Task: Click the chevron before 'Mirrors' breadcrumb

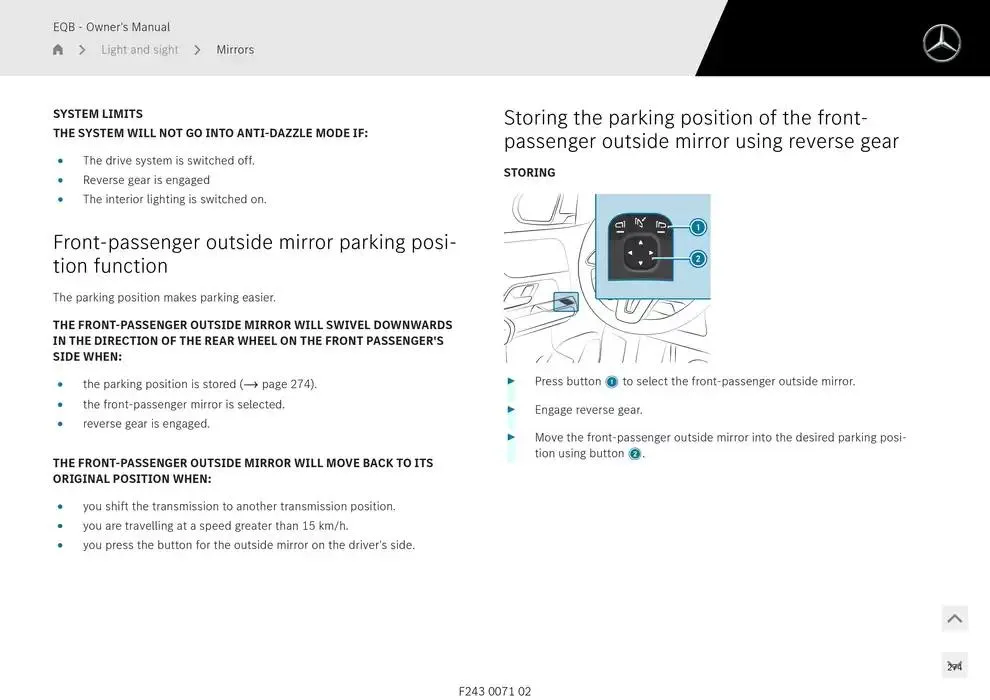Action: 197,48
